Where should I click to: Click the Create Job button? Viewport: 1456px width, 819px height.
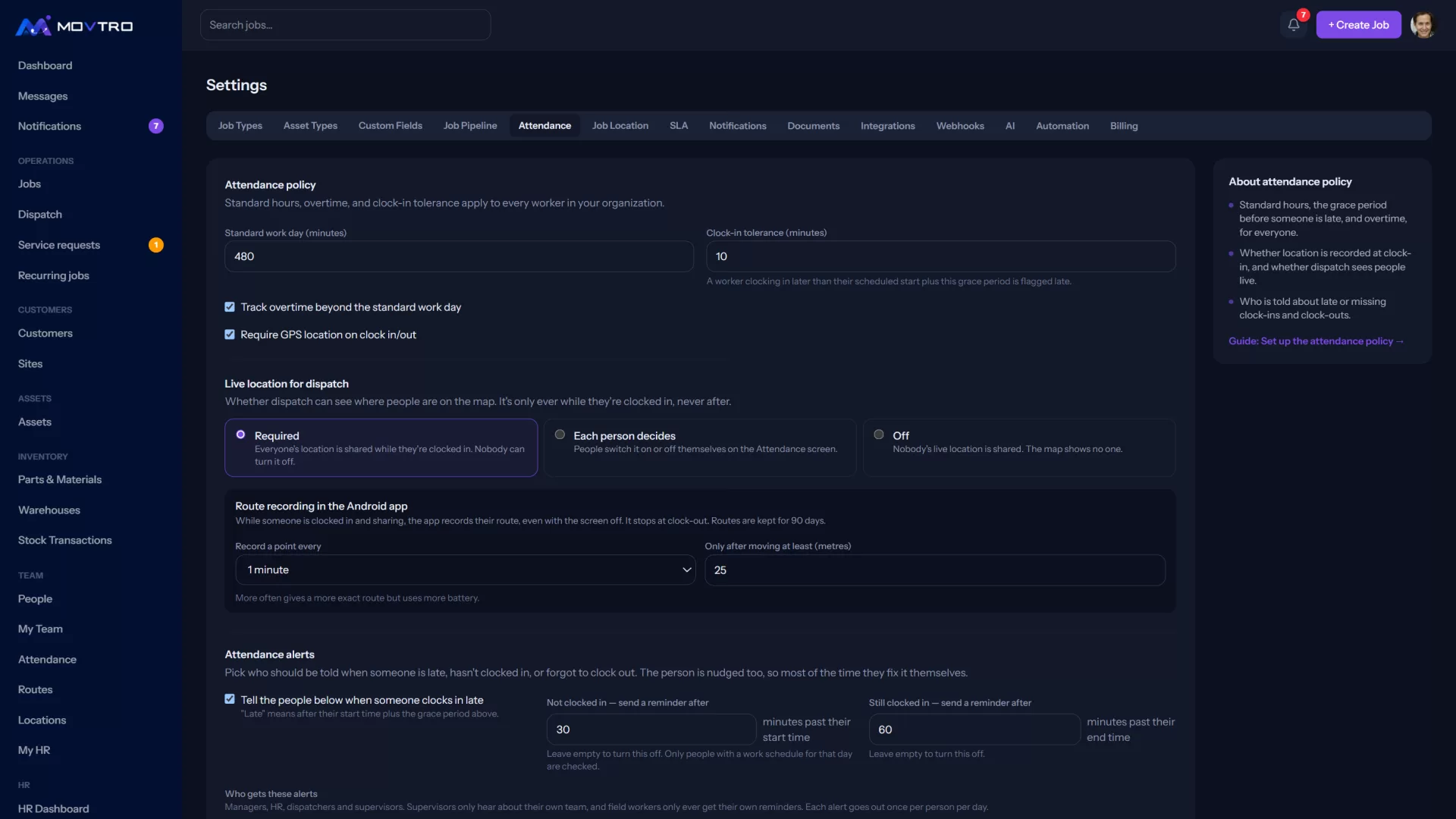click(1359, 25)
